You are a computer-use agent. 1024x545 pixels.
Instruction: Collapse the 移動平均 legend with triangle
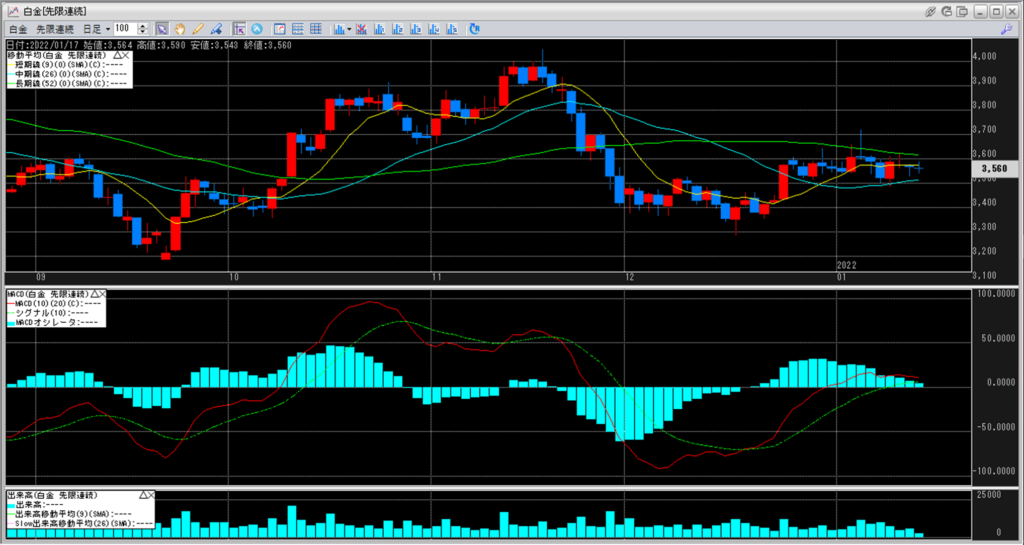tap(120, 55)
